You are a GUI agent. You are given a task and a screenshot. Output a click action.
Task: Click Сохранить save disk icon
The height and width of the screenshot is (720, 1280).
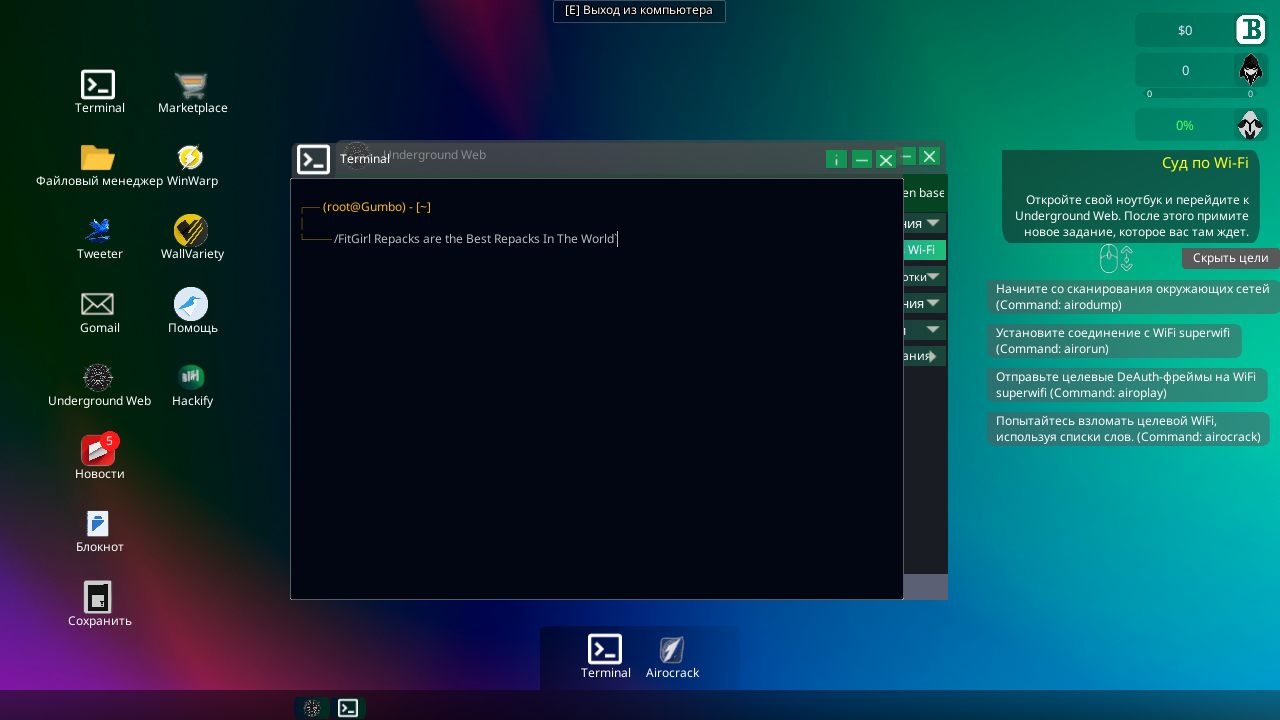tap(98, 597)
